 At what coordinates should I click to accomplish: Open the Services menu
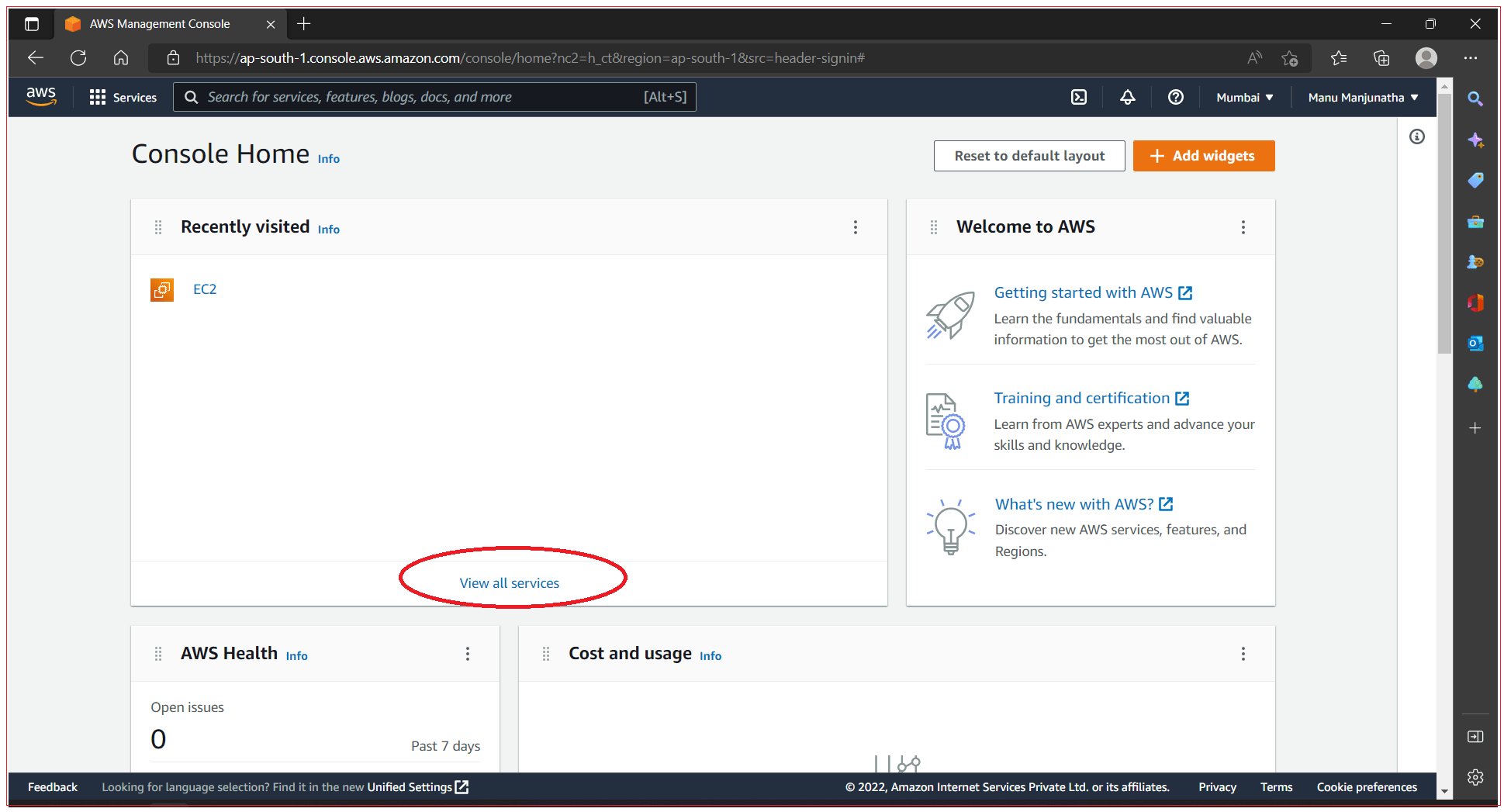(123, 97)
